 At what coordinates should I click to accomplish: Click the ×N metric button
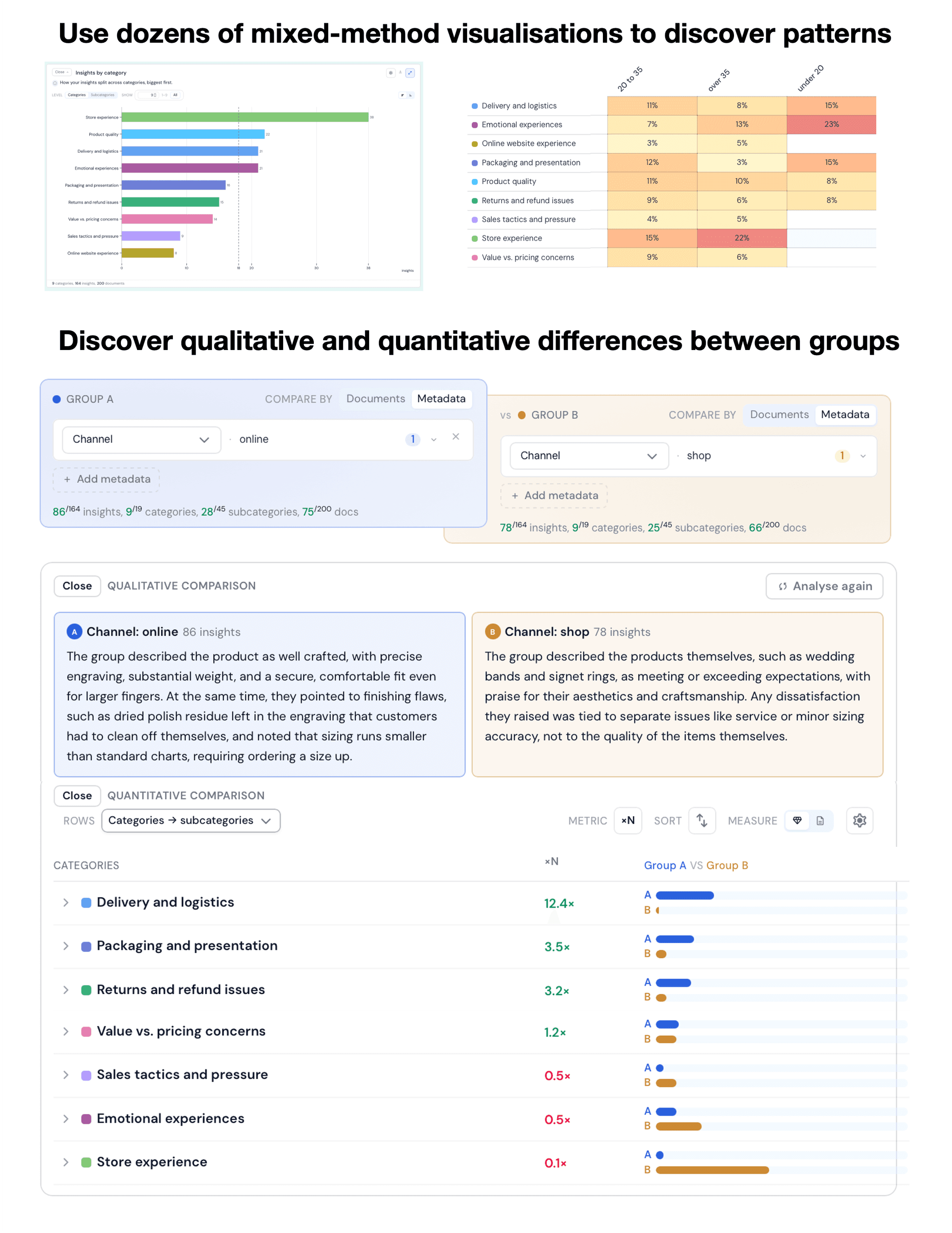628,820
